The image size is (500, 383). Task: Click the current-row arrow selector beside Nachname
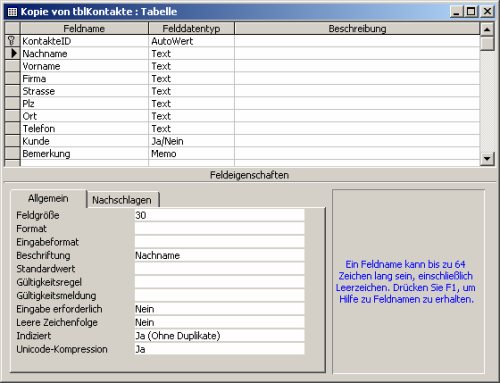pos(12,53)
